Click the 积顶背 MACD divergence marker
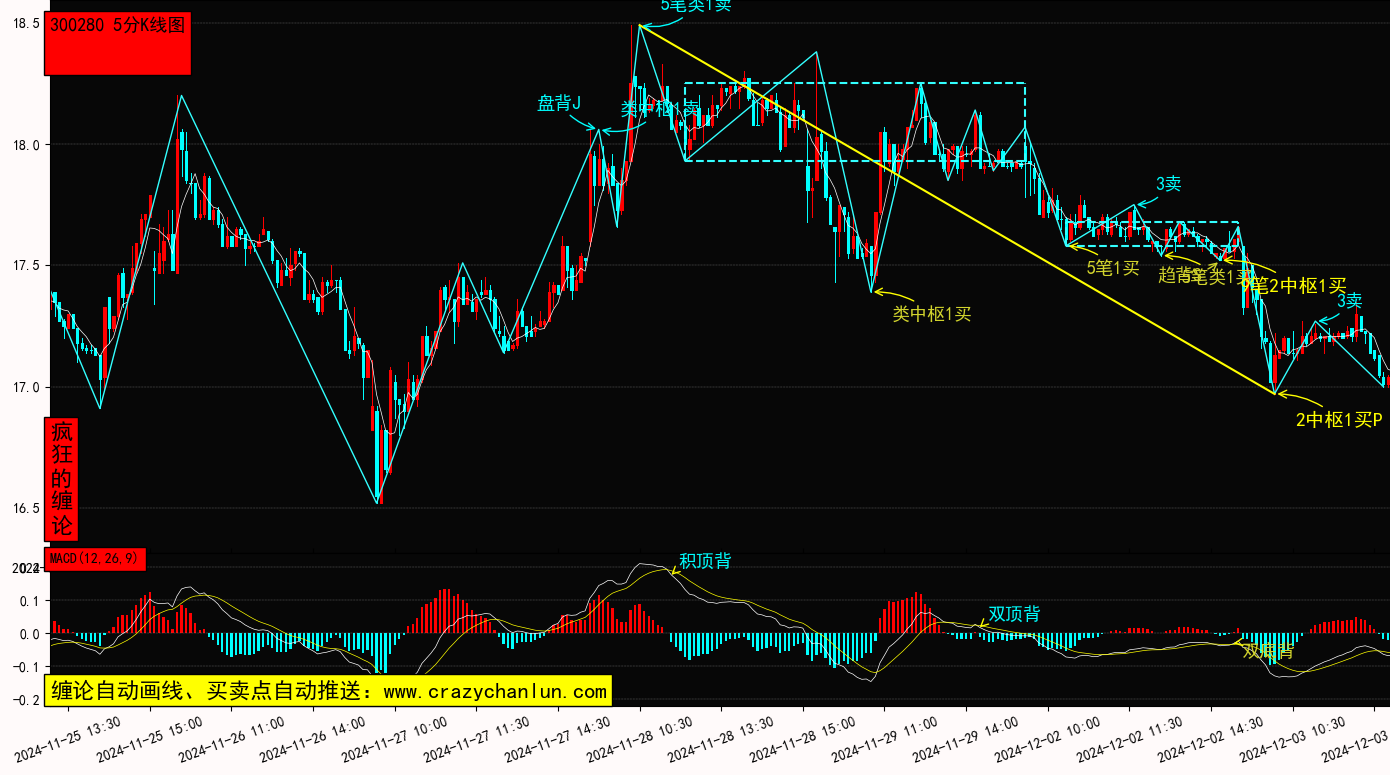1390x775 pixels. coord(705,561)
